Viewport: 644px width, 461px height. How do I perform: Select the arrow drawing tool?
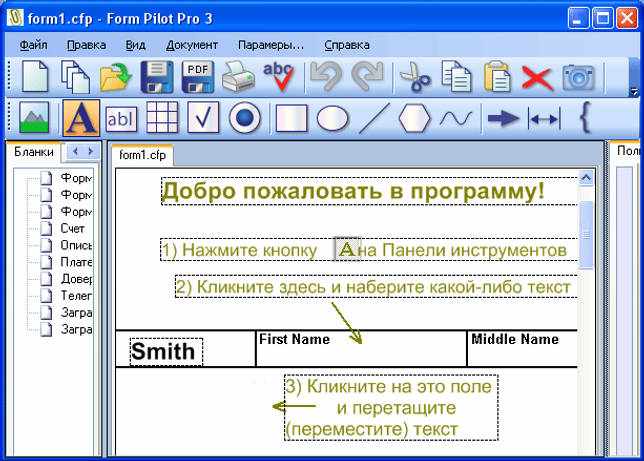pyautogui.click(x=503, y=119)
